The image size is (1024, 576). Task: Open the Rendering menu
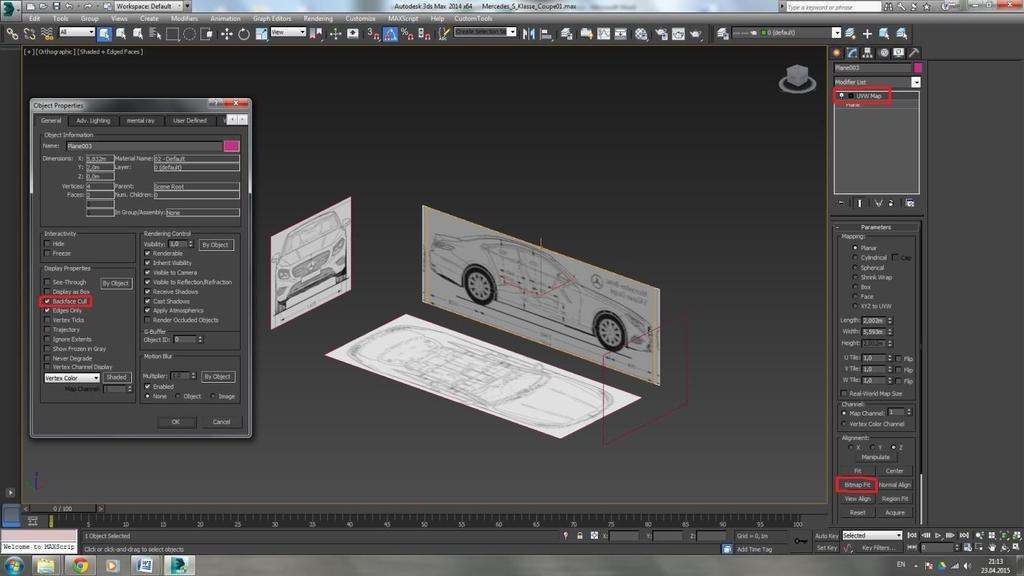318,19
